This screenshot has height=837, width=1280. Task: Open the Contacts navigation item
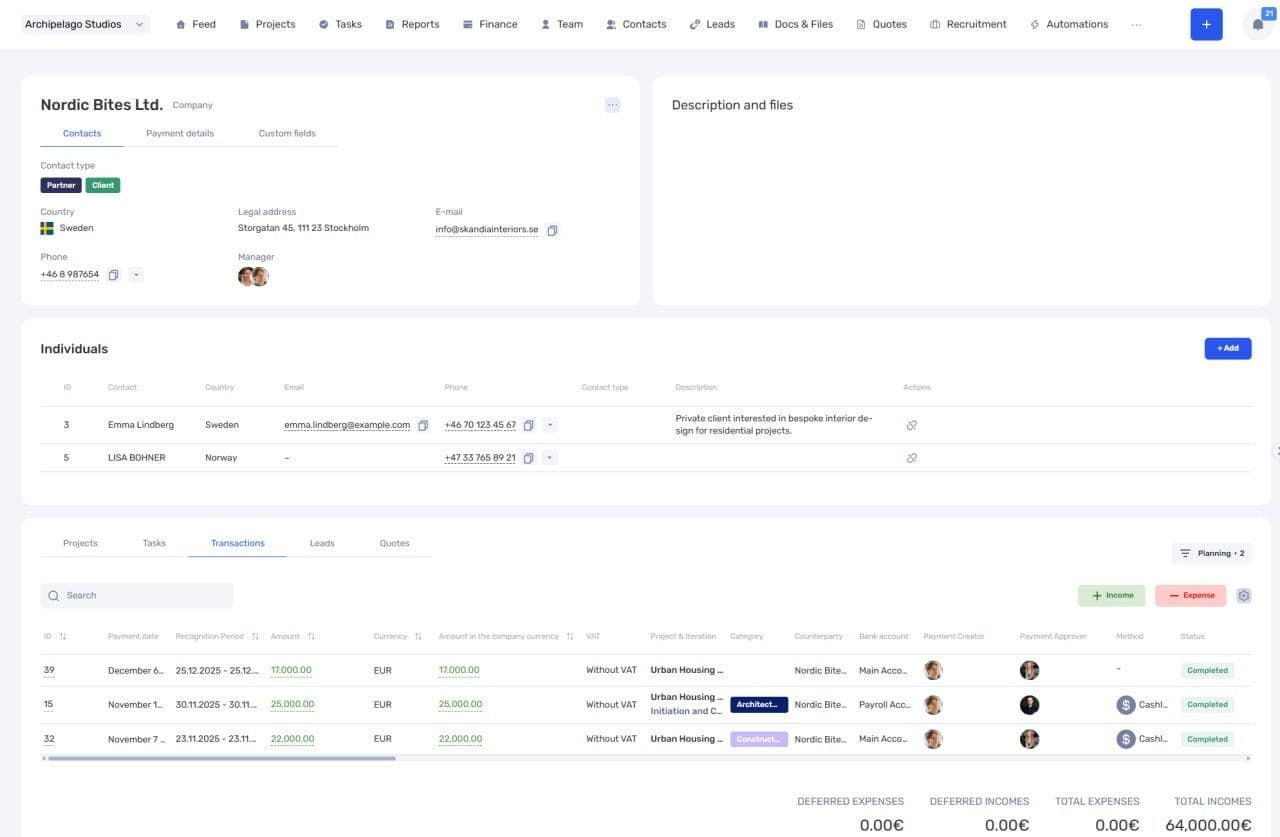636,24
